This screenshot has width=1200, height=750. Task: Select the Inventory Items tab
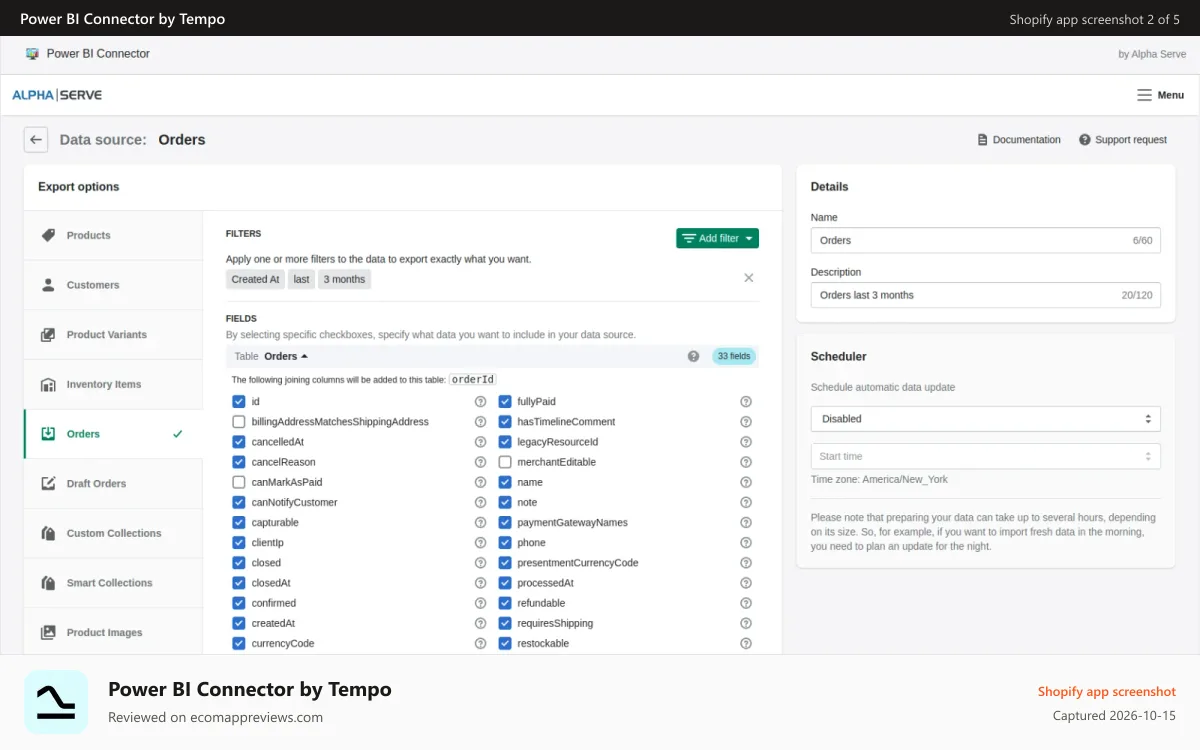click(113, 385)
